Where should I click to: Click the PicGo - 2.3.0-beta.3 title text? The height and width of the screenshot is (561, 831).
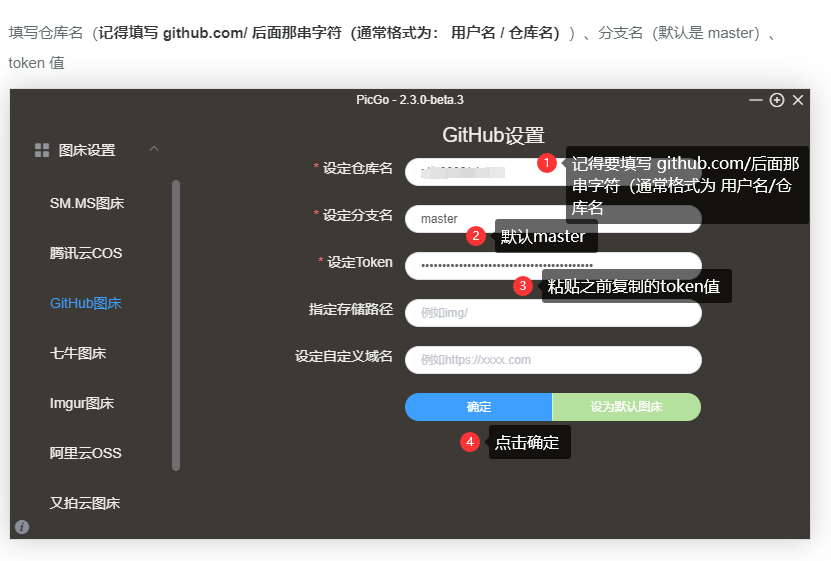[410, 100]
